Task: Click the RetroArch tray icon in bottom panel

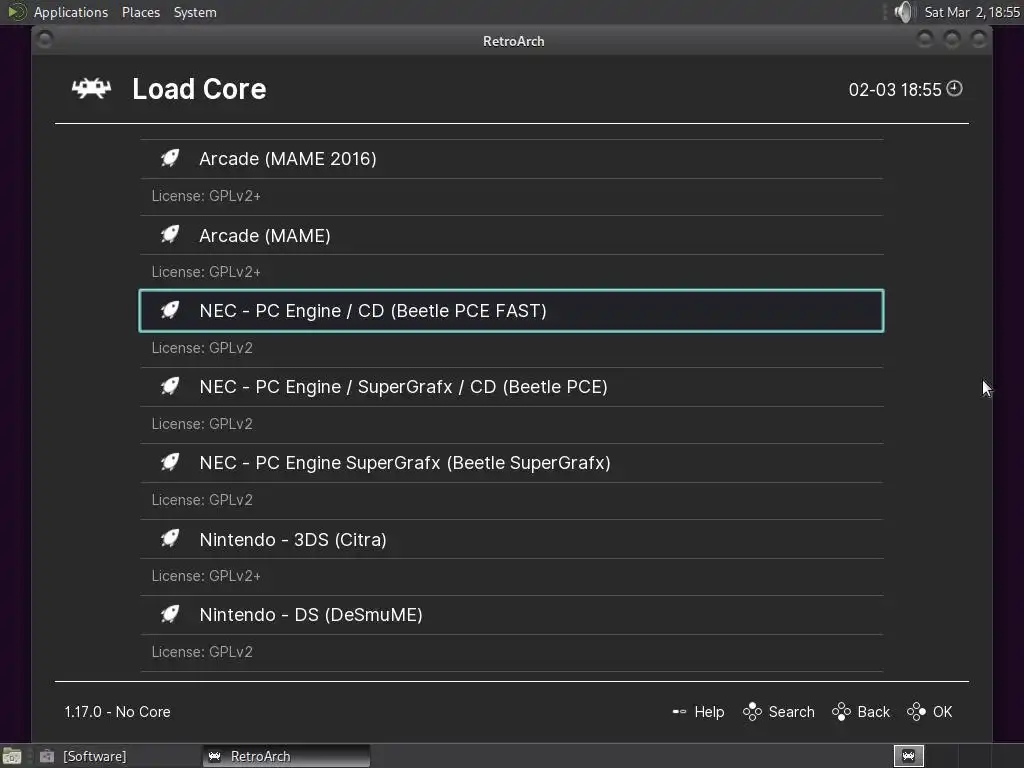Action: pos(908,756)
